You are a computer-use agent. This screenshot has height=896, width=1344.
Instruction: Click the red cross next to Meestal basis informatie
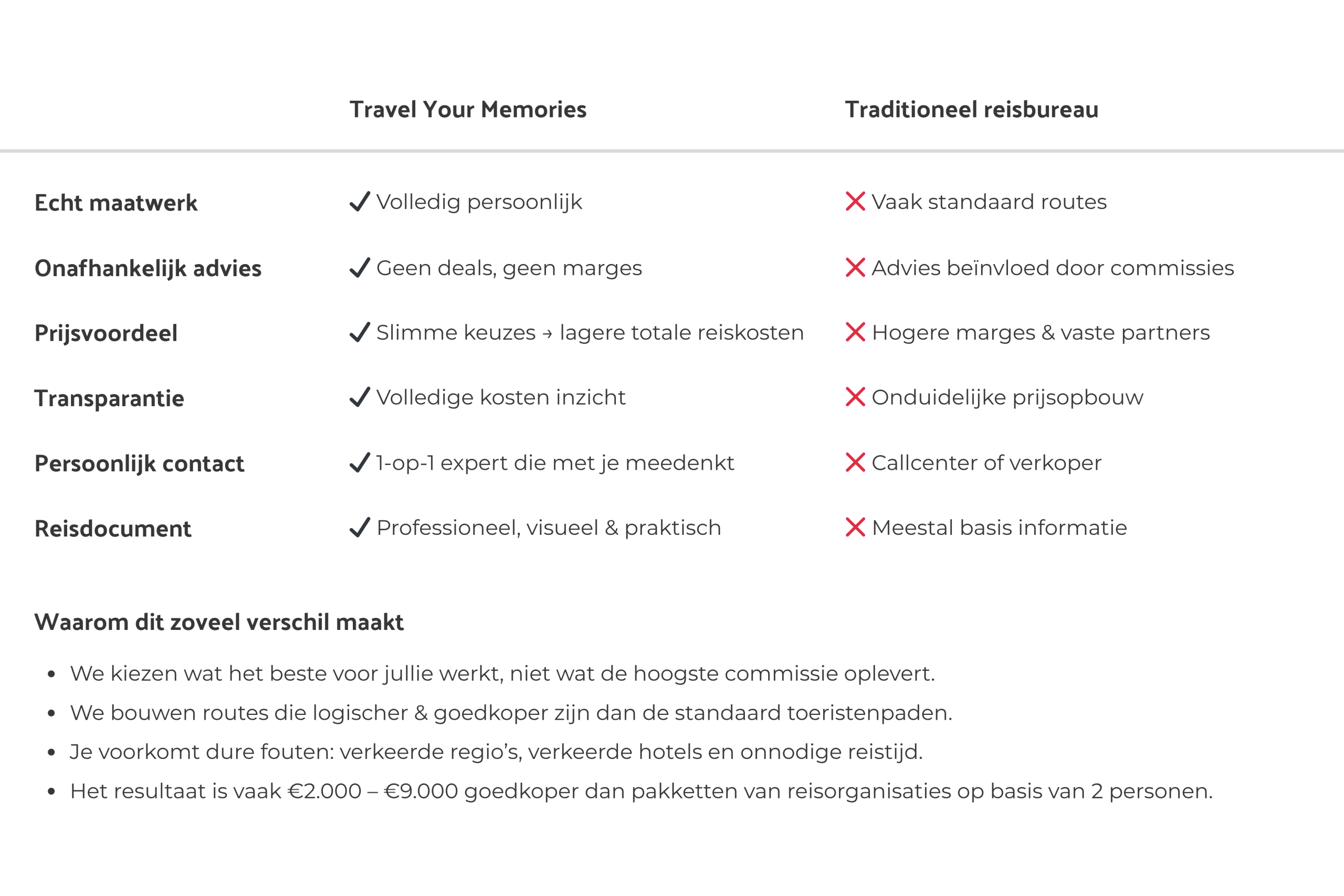click(x=855, y=528)
